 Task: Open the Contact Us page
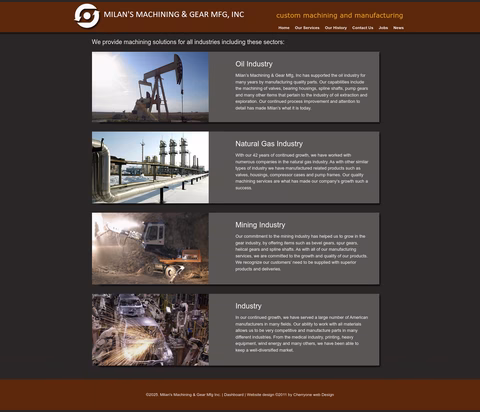click(363, 28)
